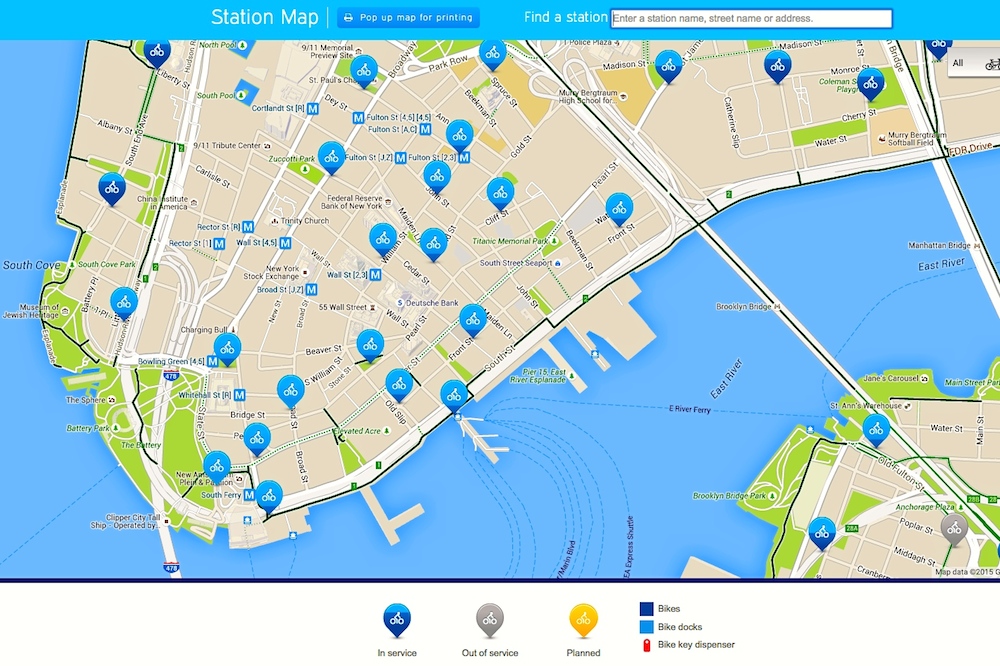Select the bike station marker on Cliff St

click(x=500, y=192)
